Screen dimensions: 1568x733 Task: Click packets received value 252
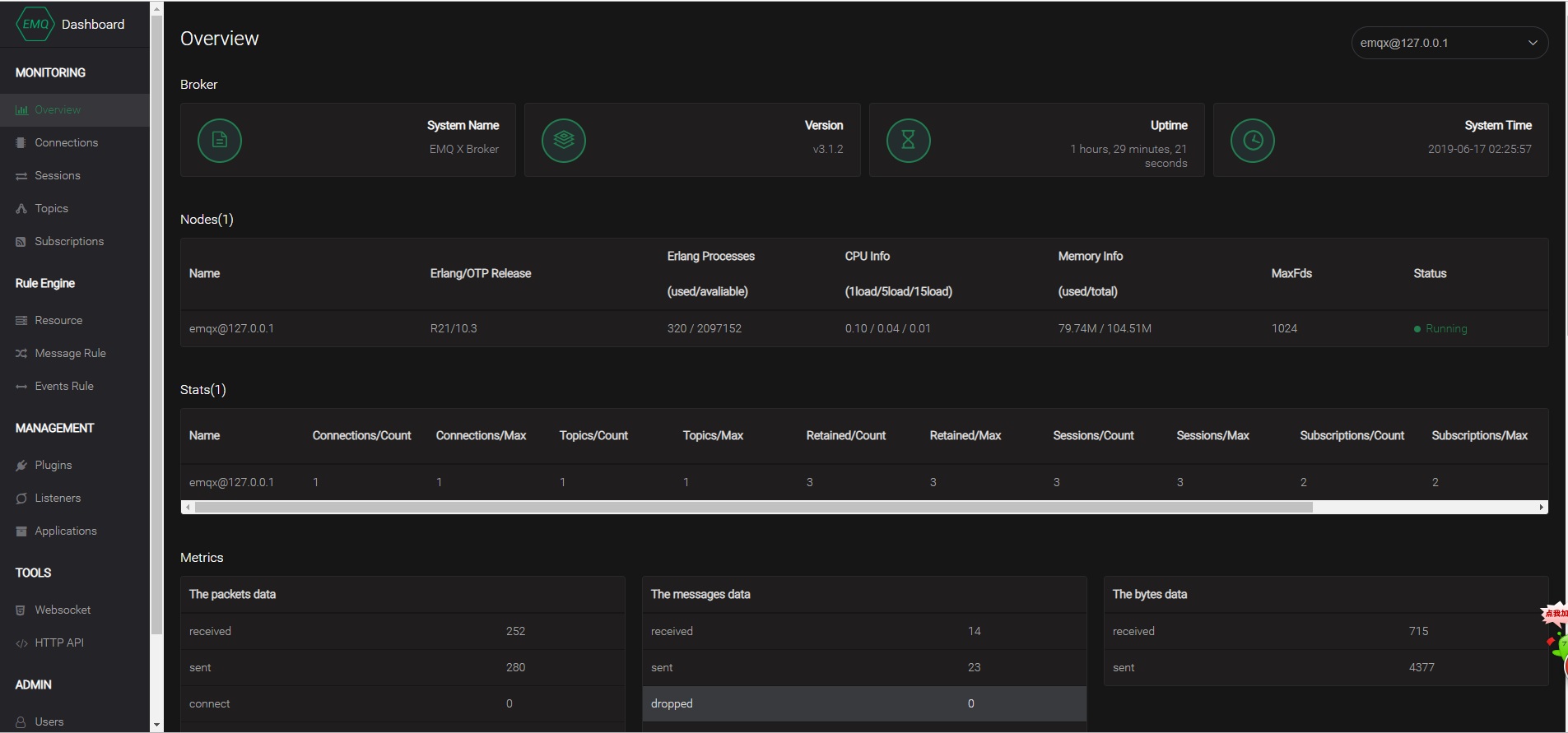[515, 631]
